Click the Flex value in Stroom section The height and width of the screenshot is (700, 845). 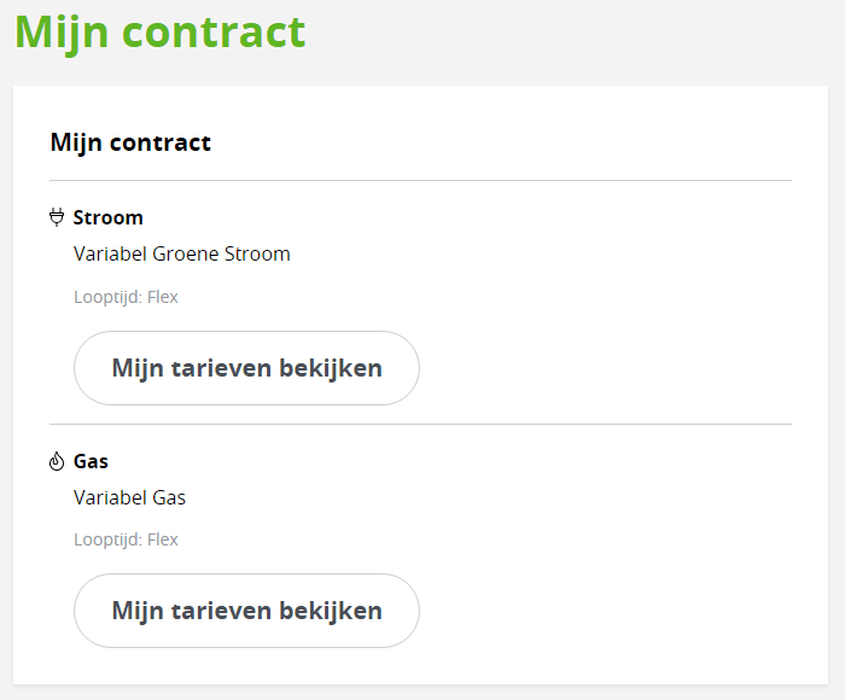pyautogui.click(x=163, y=297)
